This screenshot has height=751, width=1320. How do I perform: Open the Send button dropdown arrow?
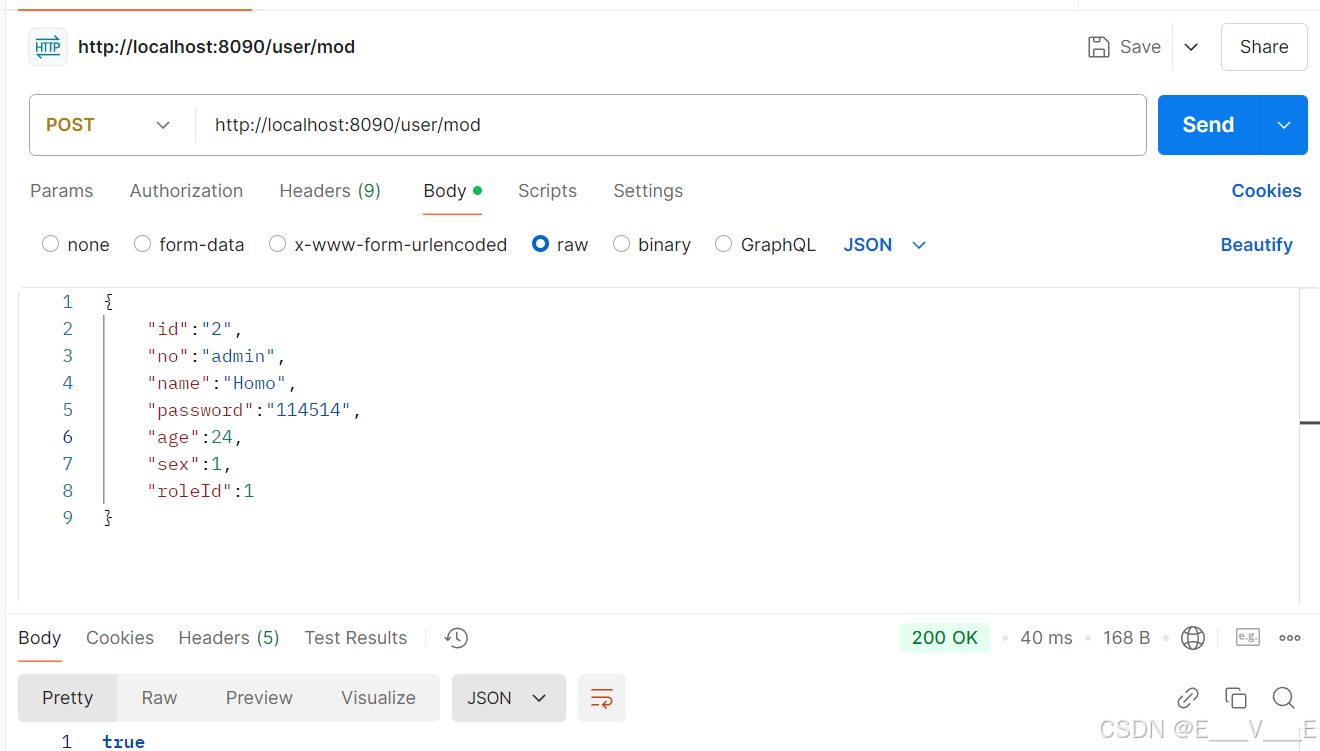[1284, 125]
